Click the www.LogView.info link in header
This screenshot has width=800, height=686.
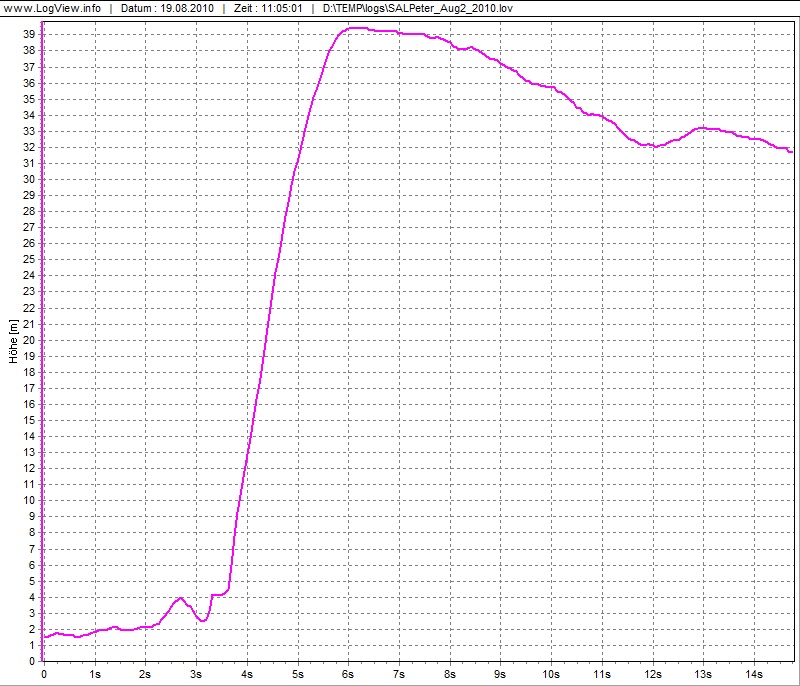[50, 7]
